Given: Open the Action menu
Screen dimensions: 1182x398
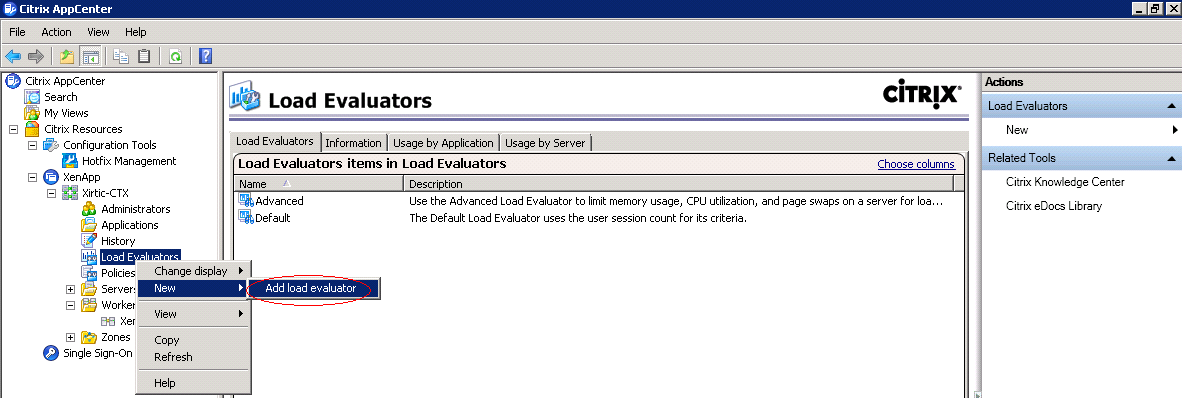Looking at the screenshot, I should (57, 32).
